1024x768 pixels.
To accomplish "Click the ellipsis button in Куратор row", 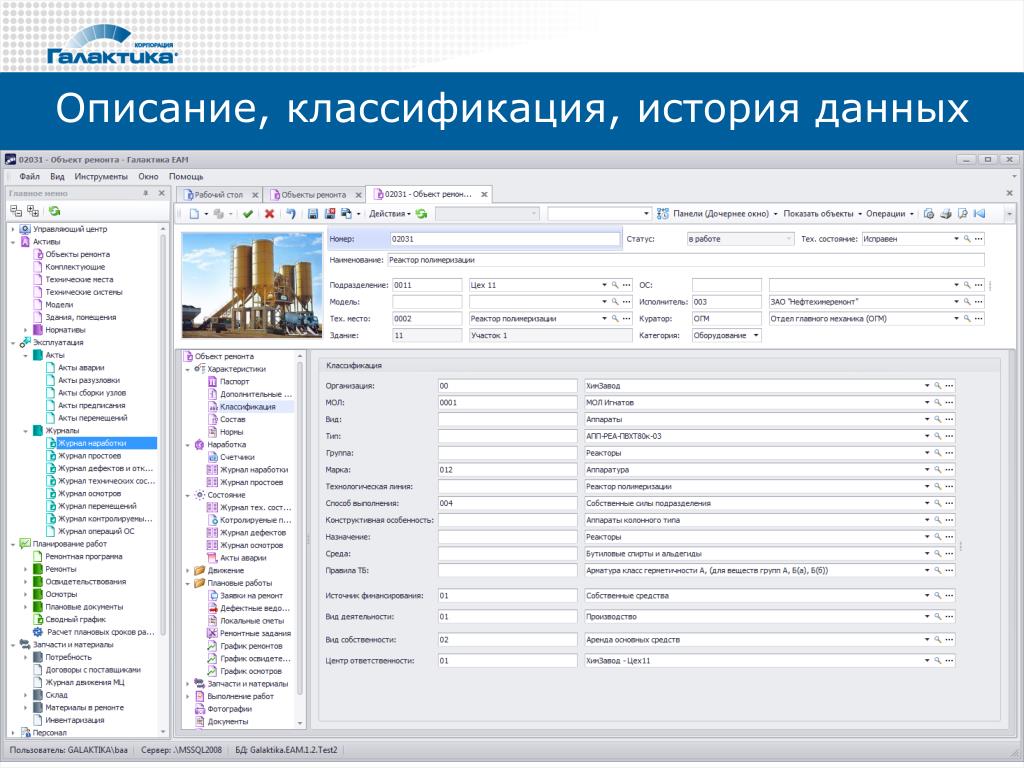I will 978,319.
